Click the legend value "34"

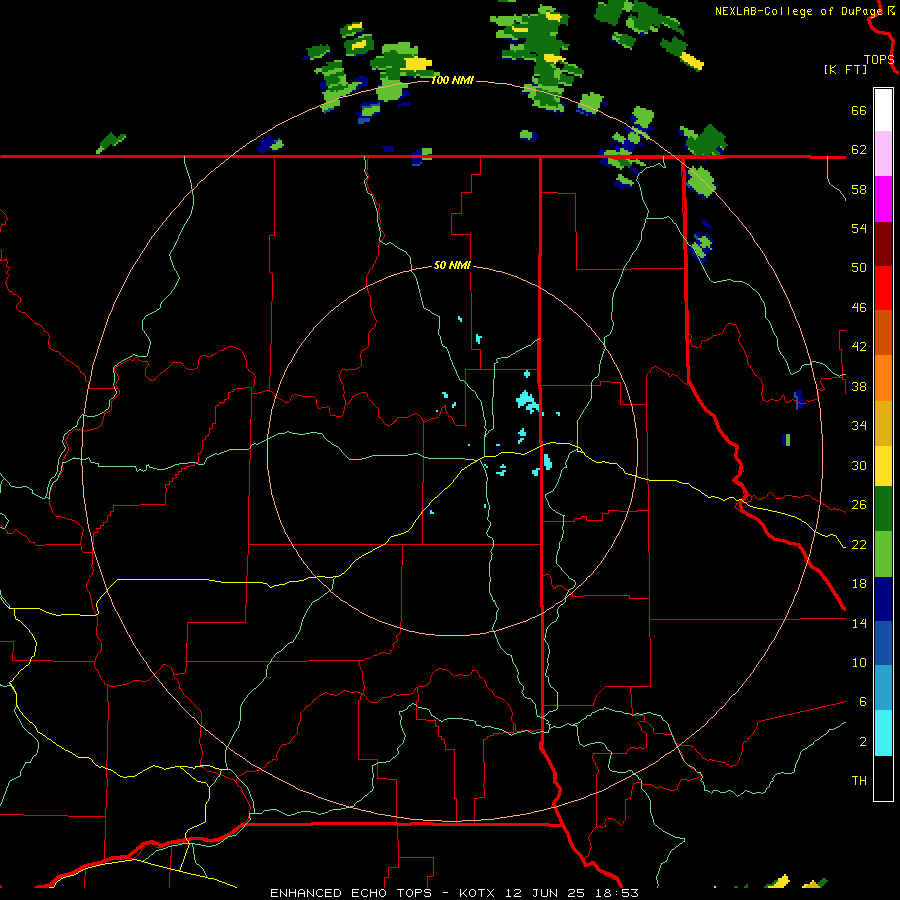coord(859,426)
